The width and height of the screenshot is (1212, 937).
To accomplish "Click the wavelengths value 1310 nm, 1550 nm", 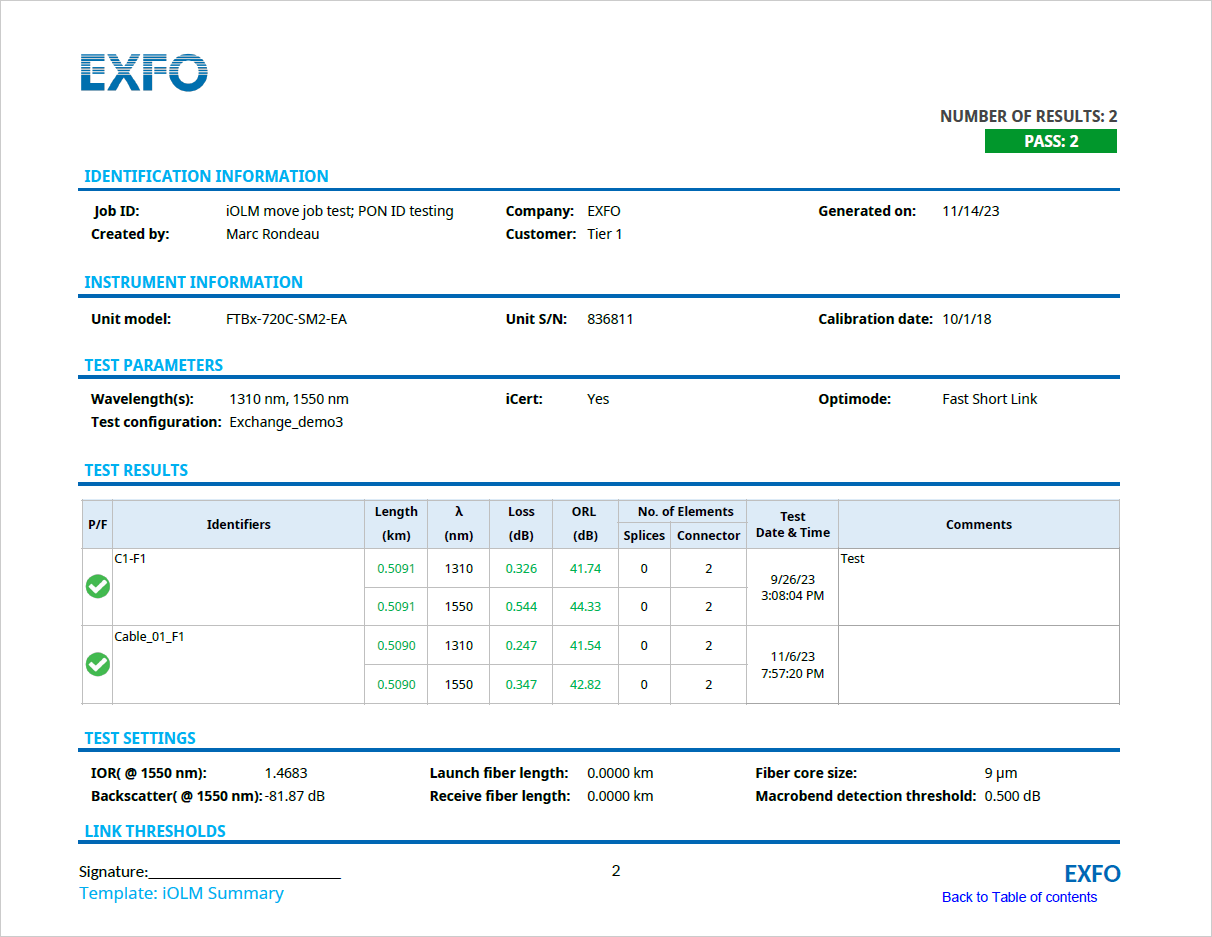I will [x=289, y=399].
